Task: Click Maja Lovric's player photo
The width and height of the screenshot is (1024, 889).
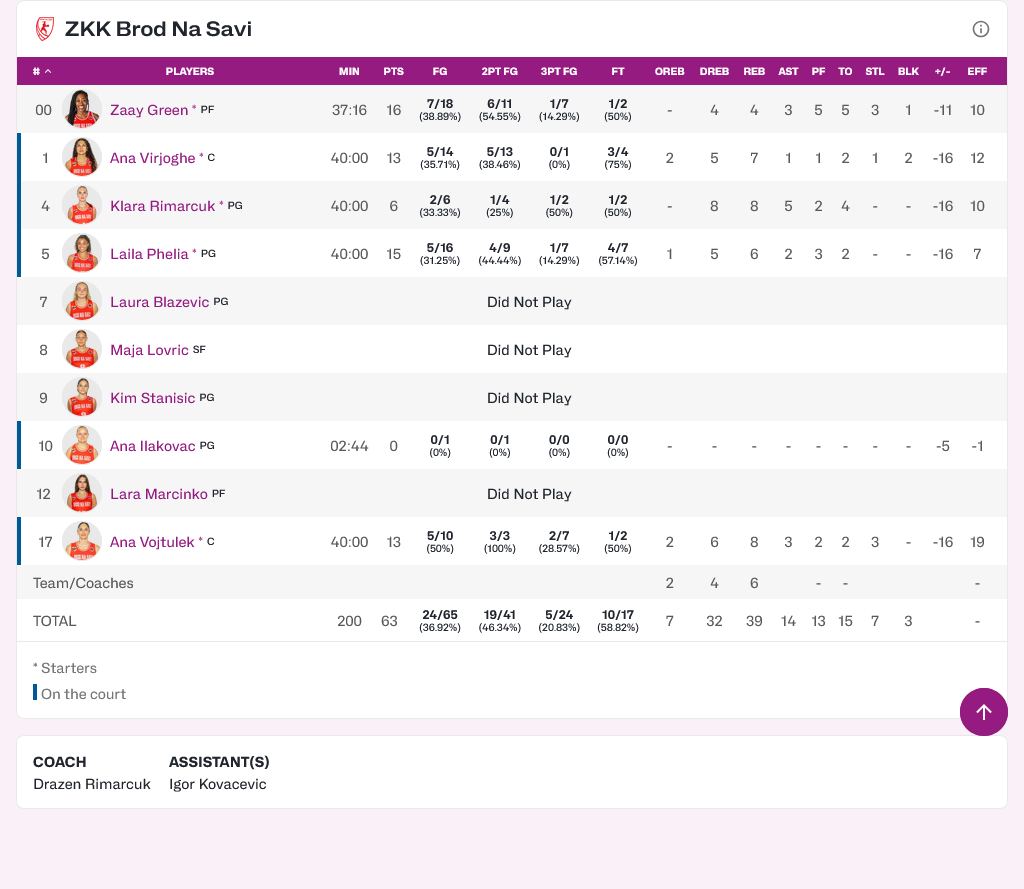Action: pos(82,349)
